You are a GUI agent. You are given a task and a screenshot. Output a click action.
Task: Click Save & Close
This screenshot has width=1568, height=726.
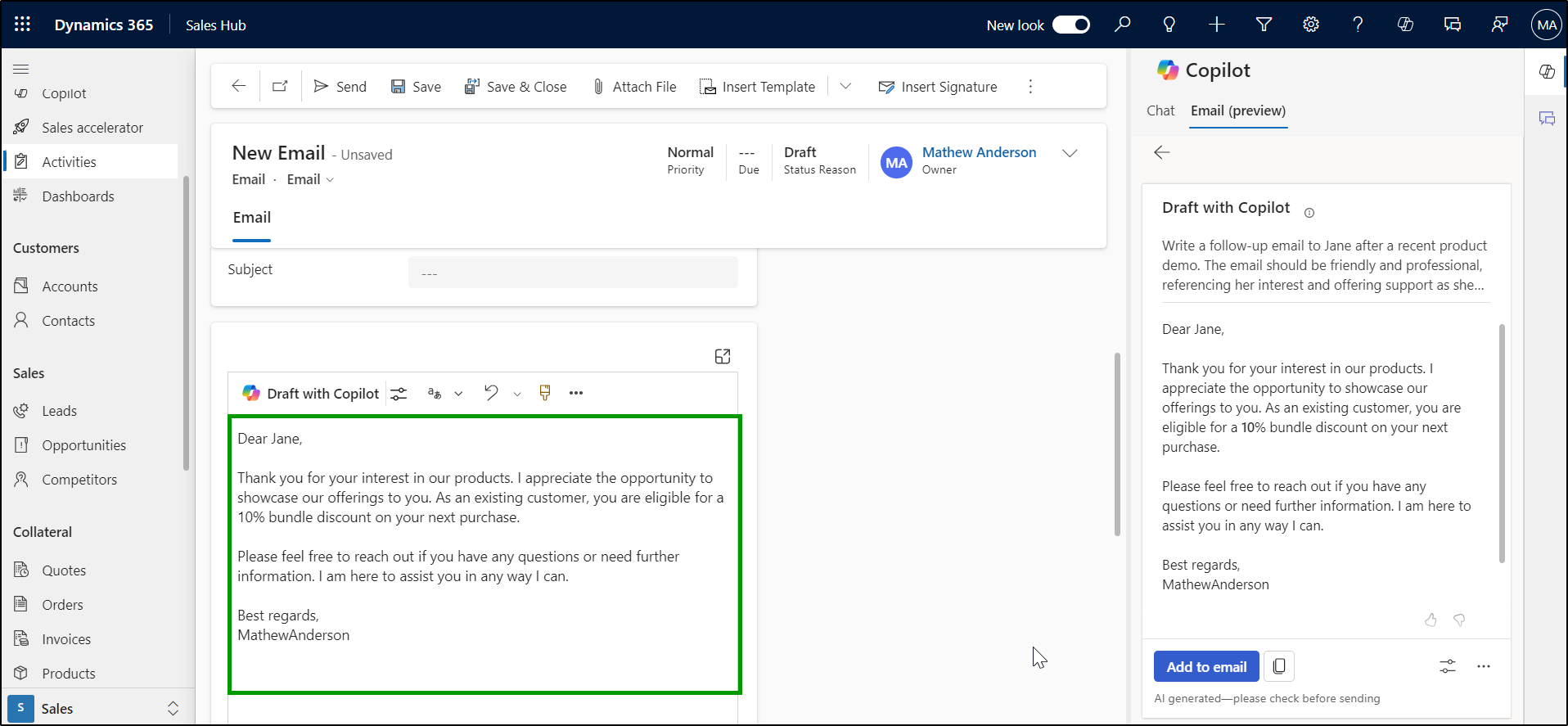click(516, 87)
